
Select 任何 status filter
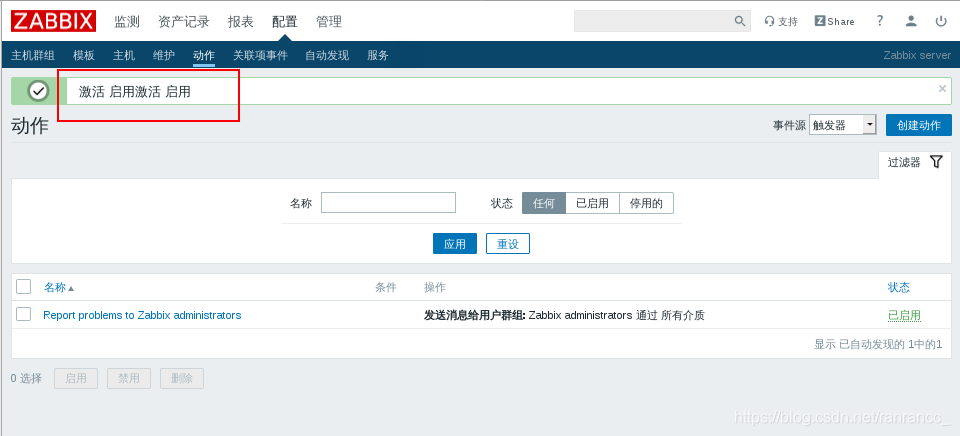click(x=544, y=203)
